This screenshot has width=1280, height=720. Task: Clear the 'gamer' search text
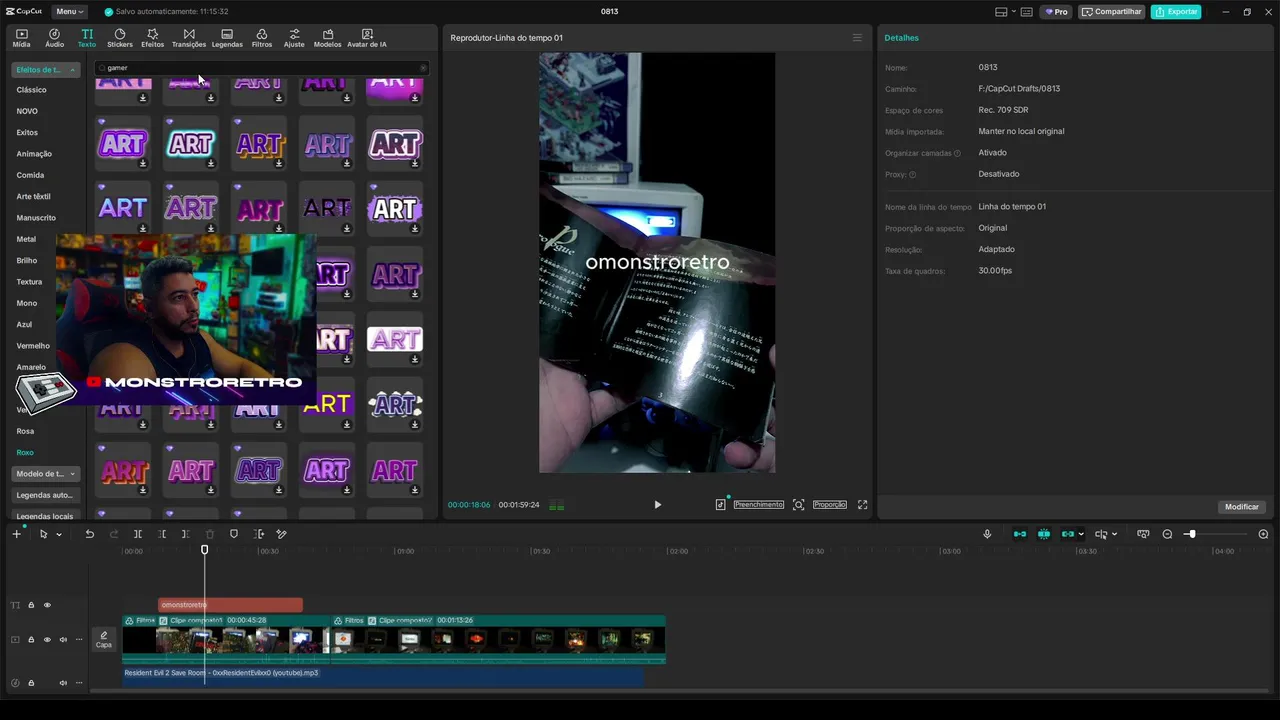[423, 68]
